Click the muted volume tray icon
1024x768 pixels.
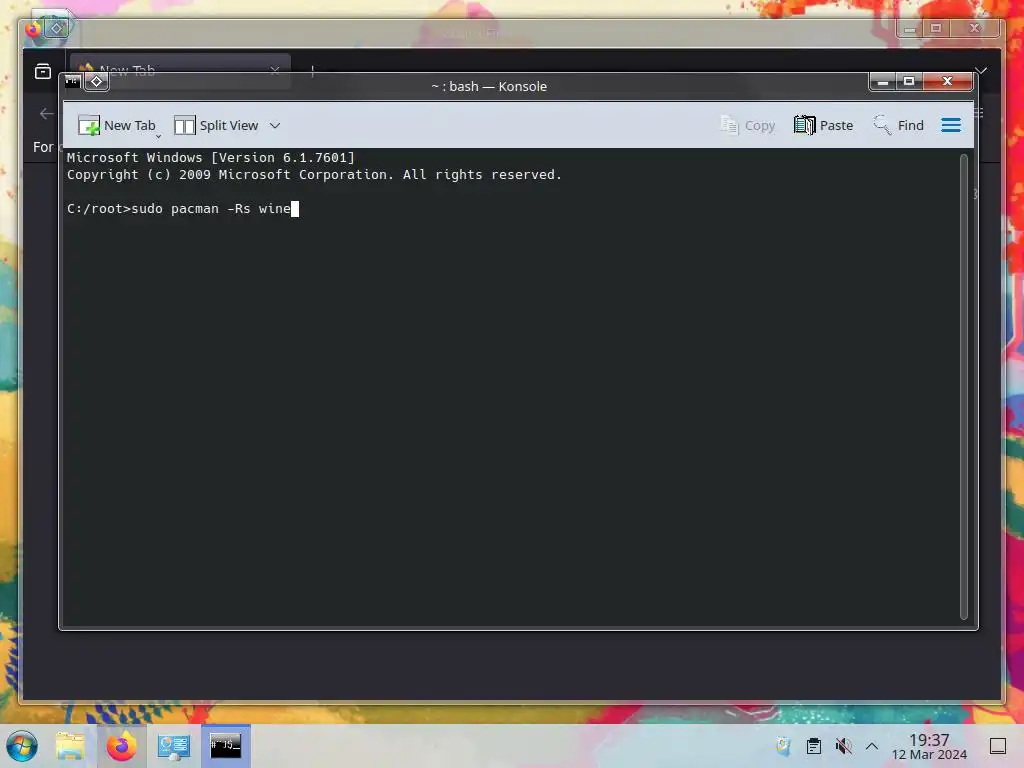pyautogui.click(x=843, y=746)
